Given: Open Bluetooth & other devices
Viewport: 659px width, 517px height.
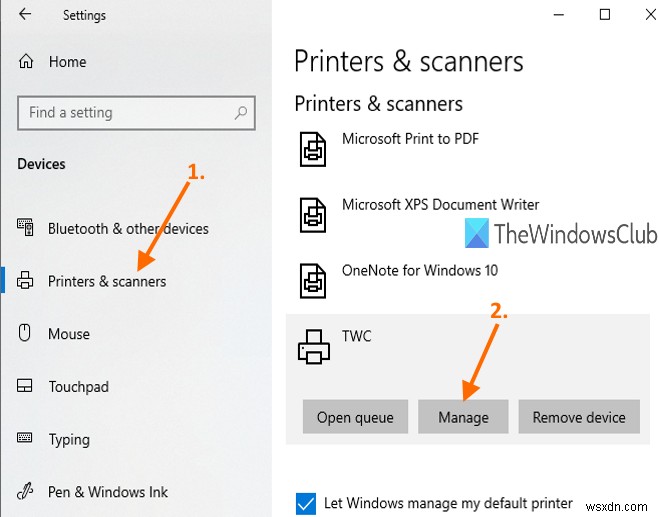Looking at the screenshot, I should 128,229.
